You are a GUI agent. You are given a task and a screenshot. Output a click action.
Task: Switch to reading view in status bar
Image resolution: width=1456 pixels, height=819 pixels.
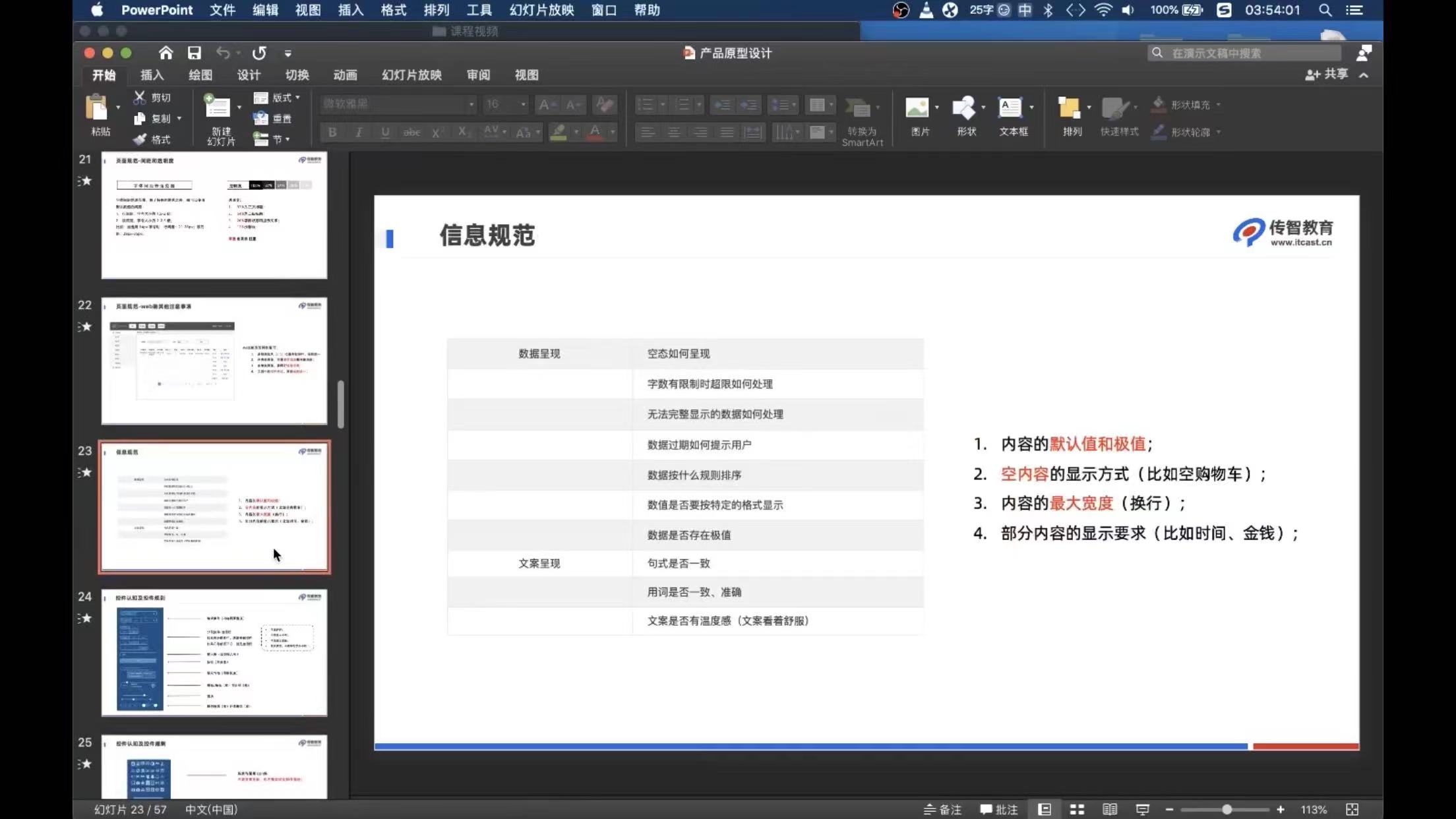1110,809
